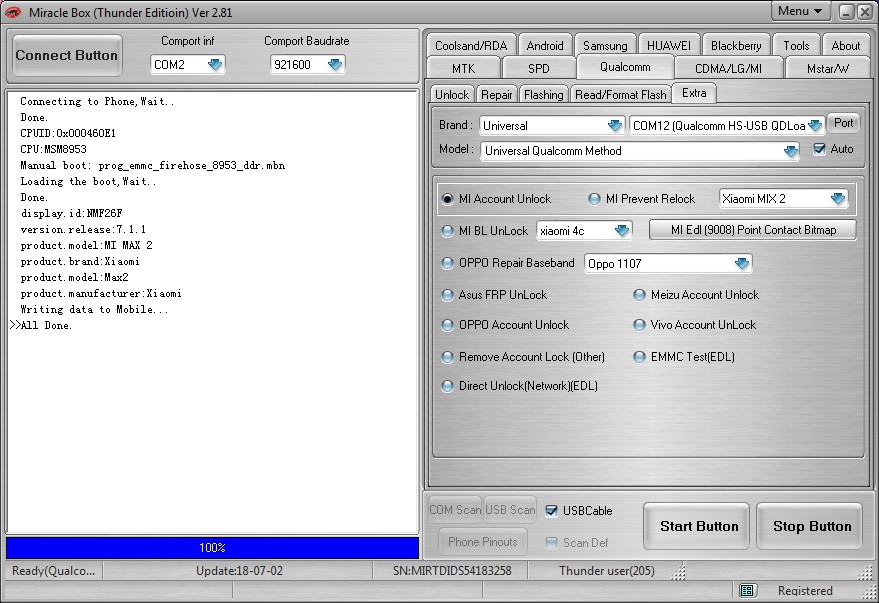Open Phone Pinouts button
The image size is (879, 603).
coord(483,542)
